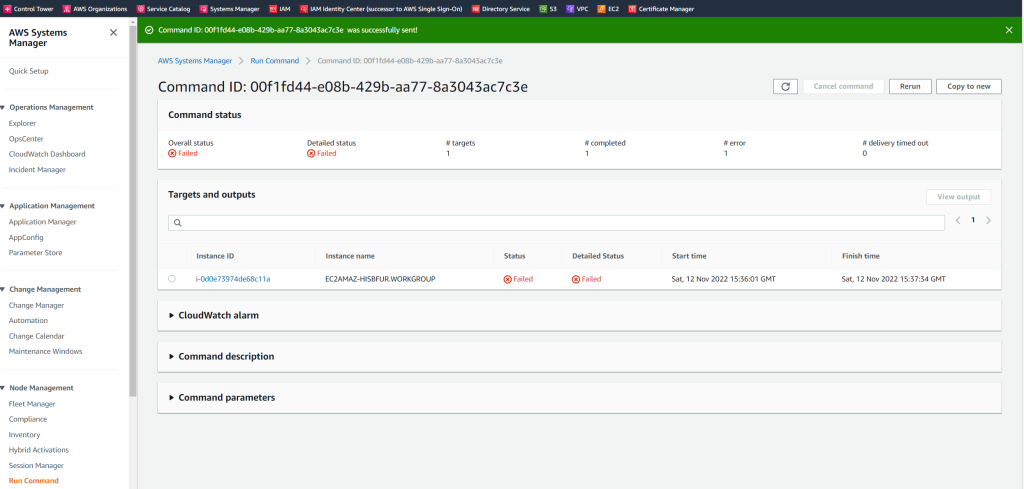Go to the next page arrow in Targets
The image size is (1024, 489).
(988, 221)
